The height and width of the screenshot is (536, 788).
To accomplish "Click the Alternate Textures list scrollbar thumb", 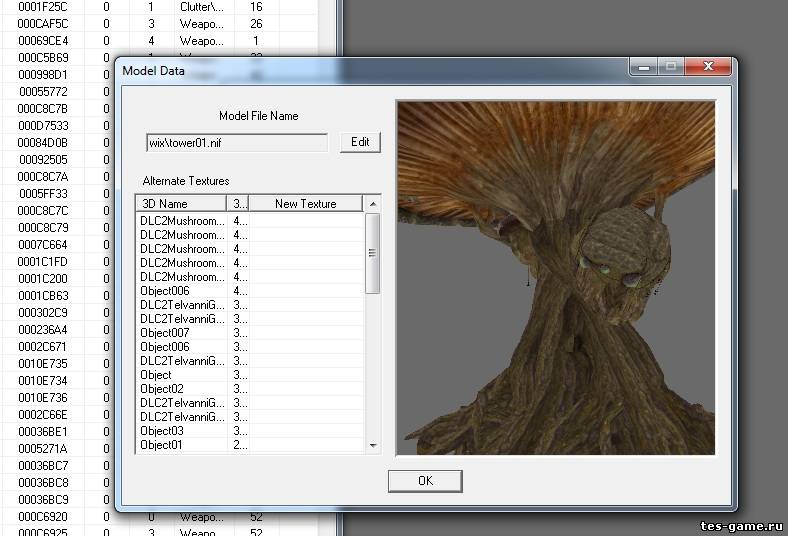I will point(372,253).
